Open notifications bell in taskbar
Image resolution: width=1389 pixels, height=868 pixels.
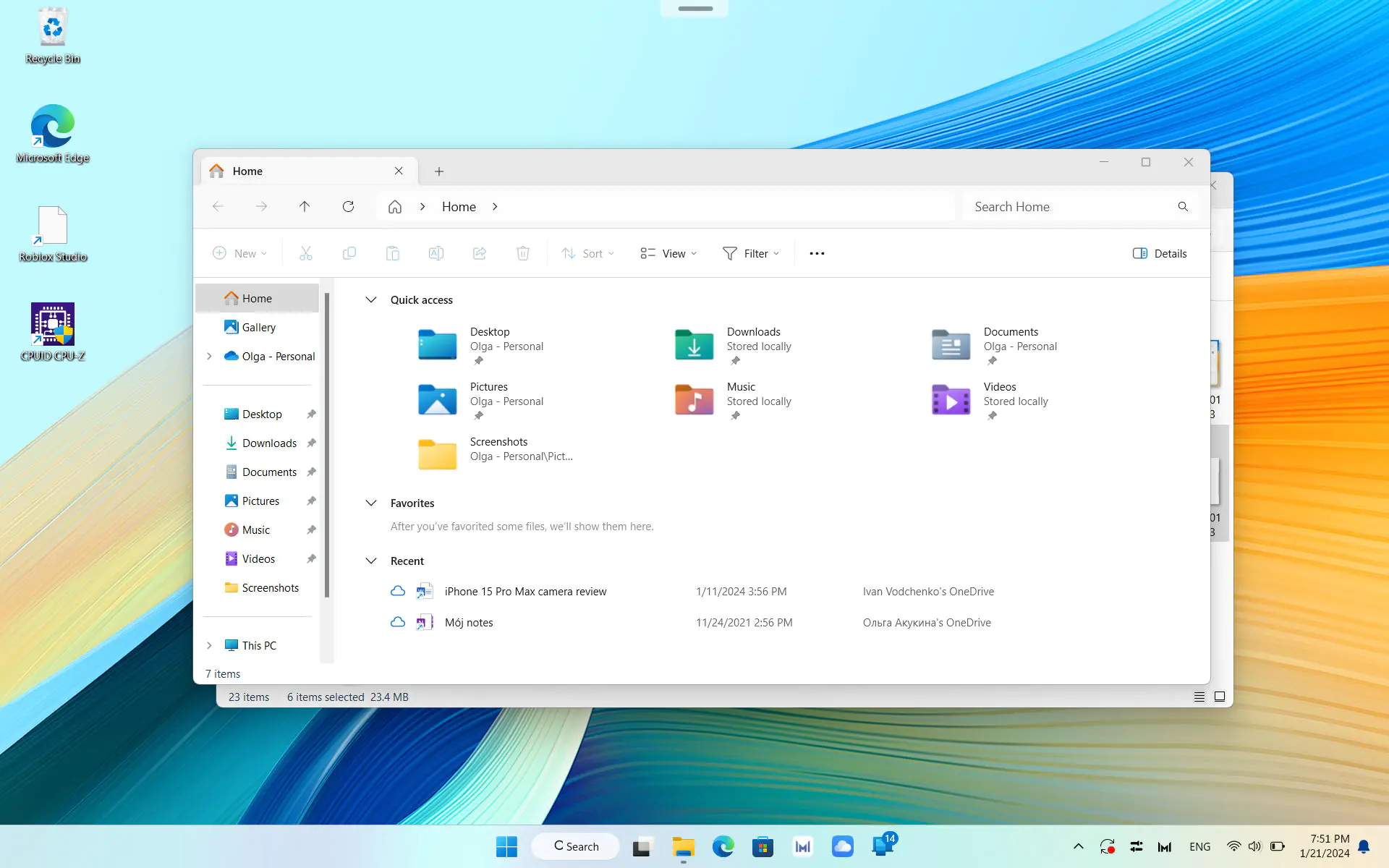(x=1364, y=846)
